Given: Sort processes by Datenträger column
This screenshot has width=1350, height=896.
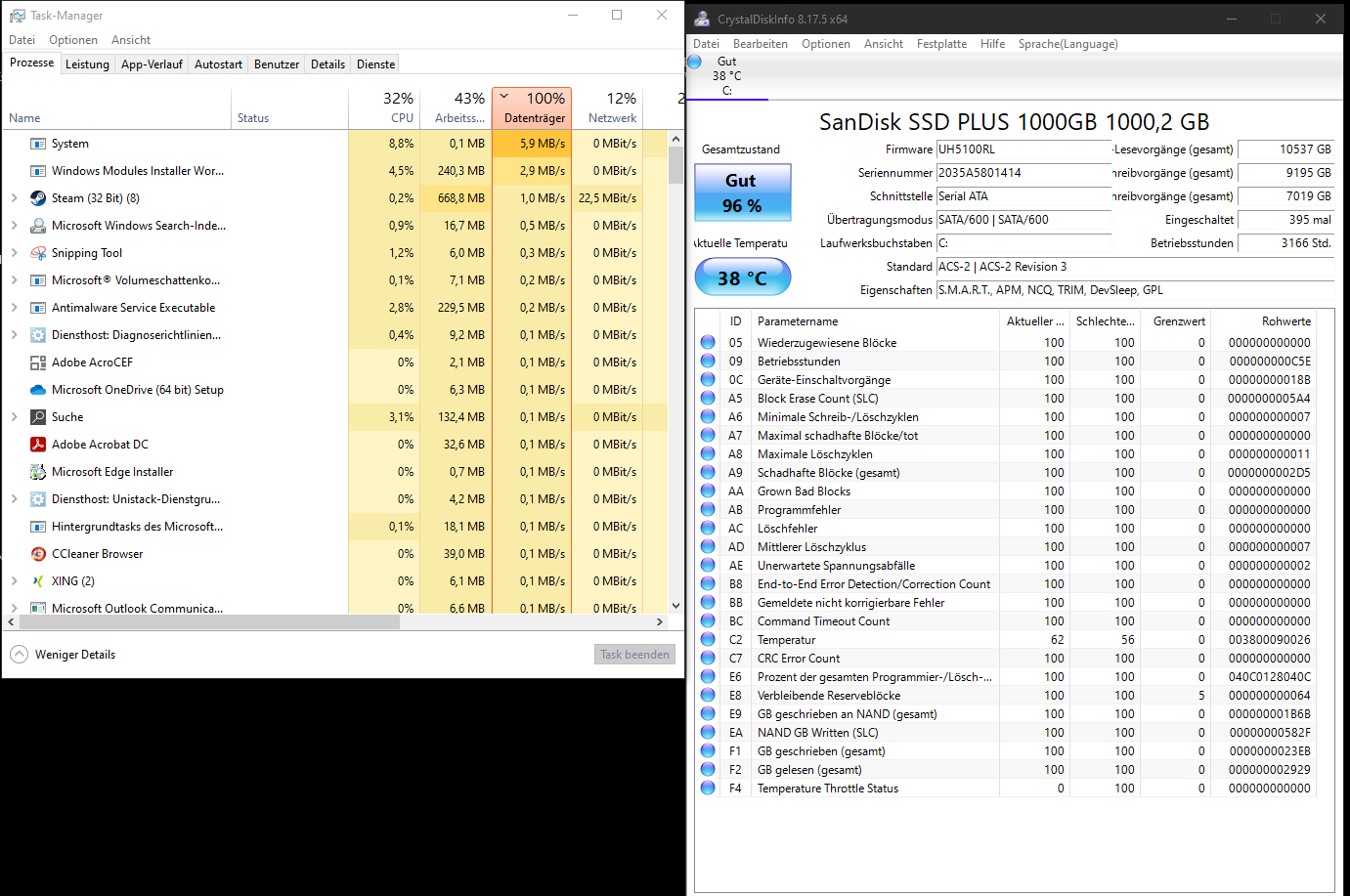Looking at the screenshot, I should tap(534, 107).
